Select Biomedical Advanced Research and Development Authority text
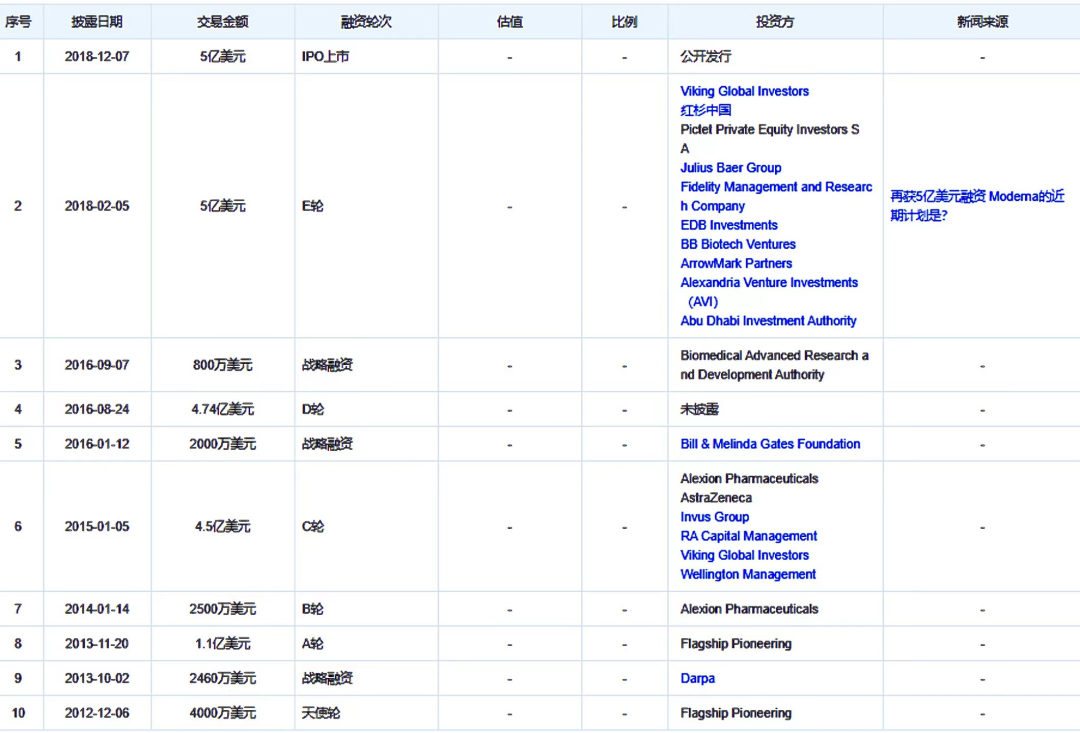1080x733 pixels. (774, 365)
